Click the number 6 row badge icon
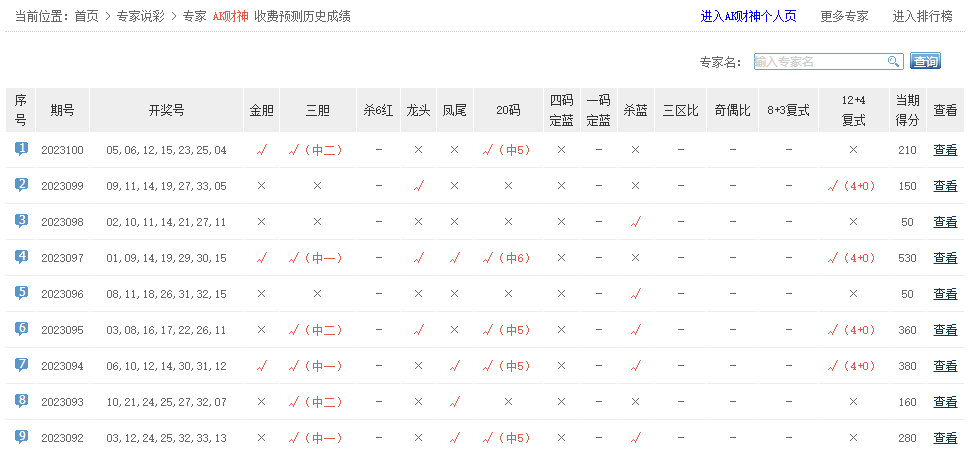Screen dimensions: 974x453 (21, 329)
